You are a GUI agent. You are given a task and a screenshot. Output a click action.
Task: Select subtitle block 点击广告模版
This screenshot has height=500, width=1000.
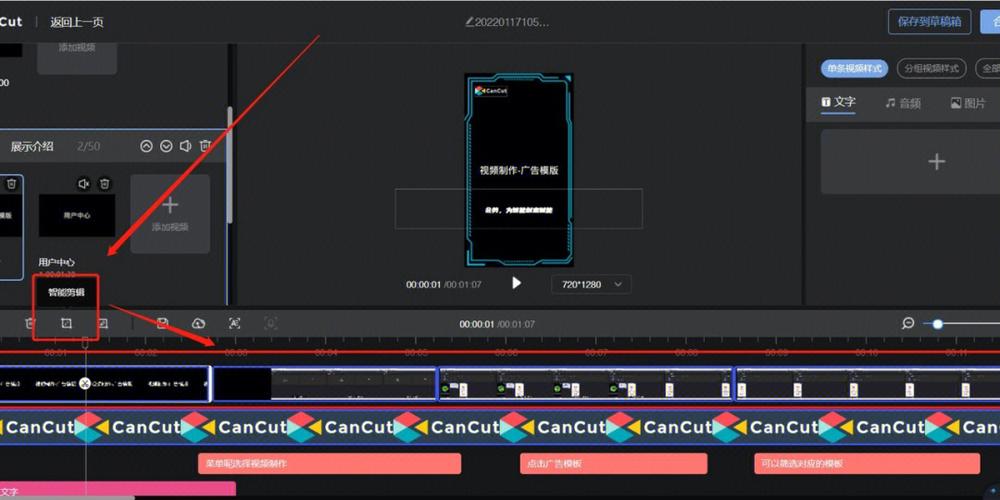point(614,464)
